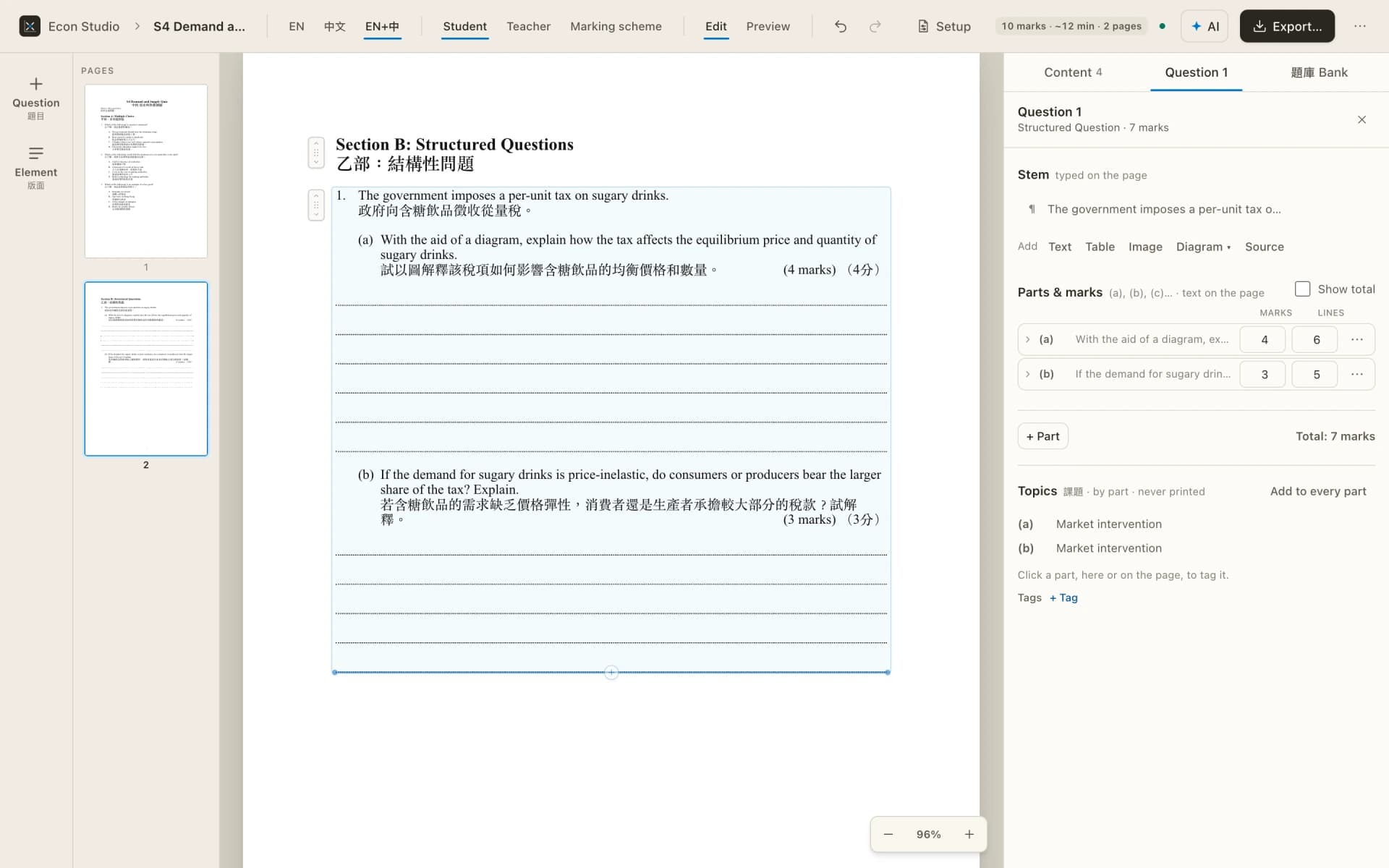The height and width of the screenshot is (868, 1389).
Task: Add a Table to the stem
Action: [1100, 247]
